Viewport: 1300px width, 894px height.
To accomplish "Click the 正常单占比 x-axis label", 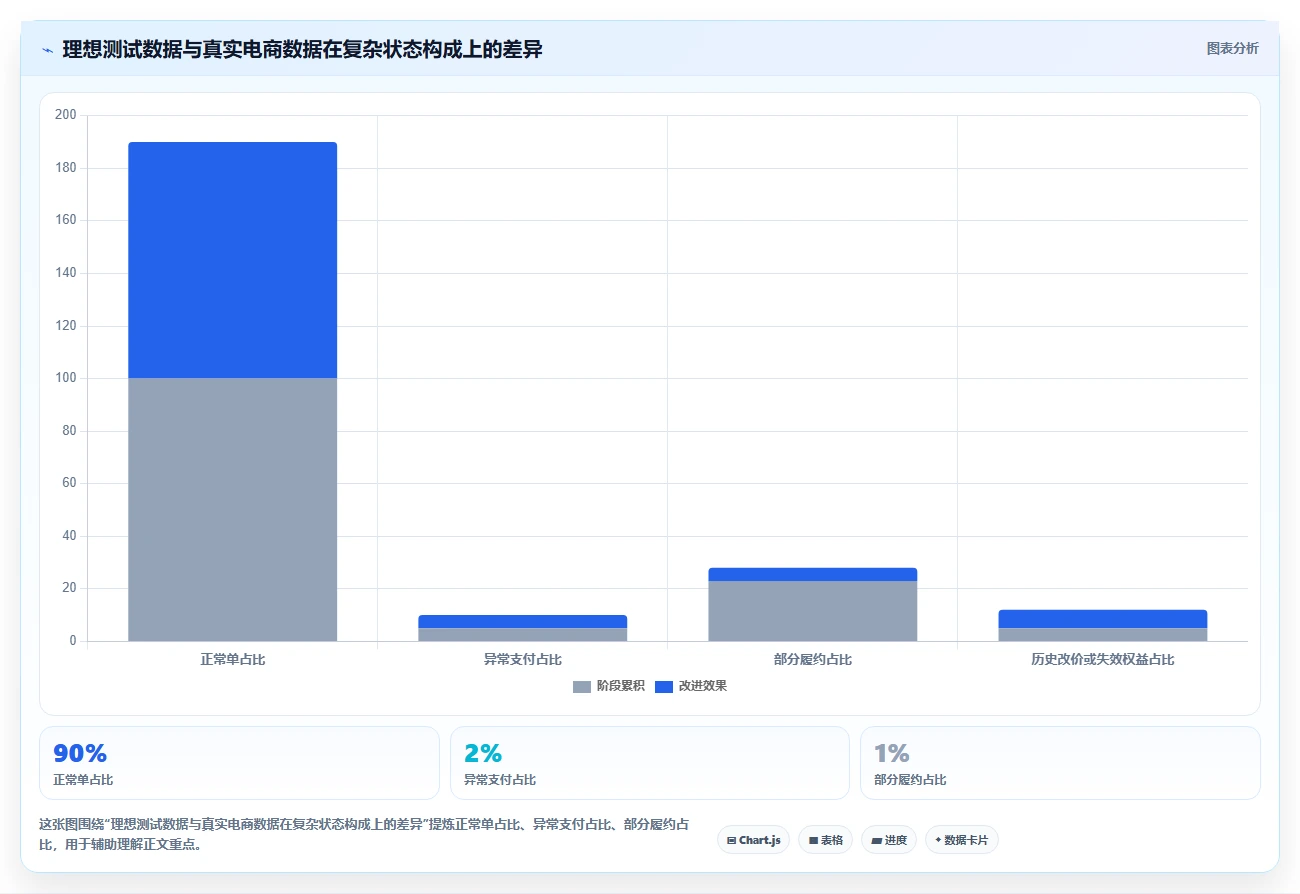I will tap(233, 660).
